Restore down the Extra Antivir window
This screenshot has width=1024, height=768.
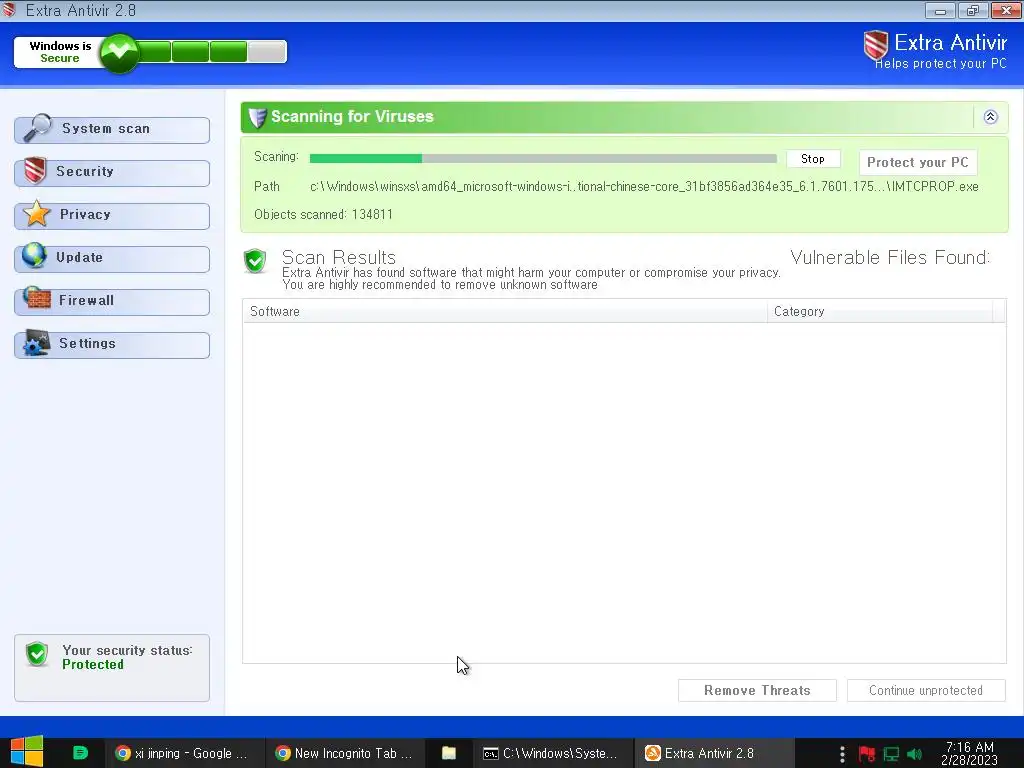973,10
